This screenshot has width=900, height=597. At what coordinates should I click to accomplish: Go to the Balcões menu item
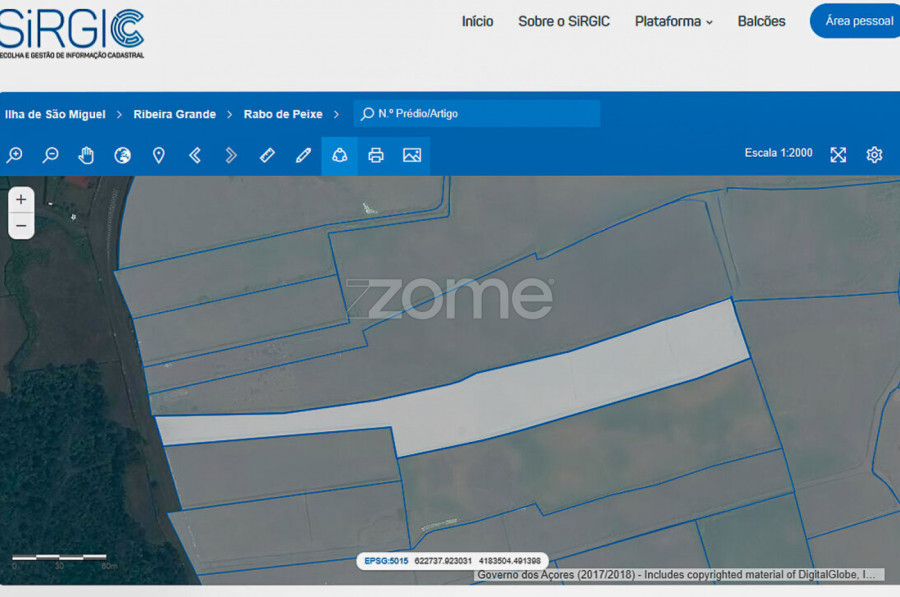(x=761, y=21)
